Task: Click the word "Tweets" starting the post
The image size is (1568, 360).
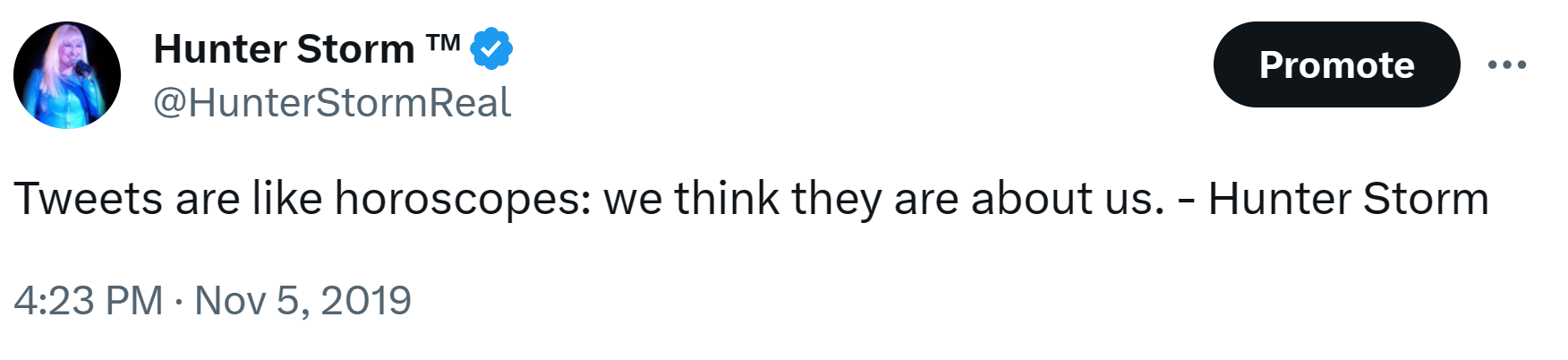Action: click(x=88, y=199)
